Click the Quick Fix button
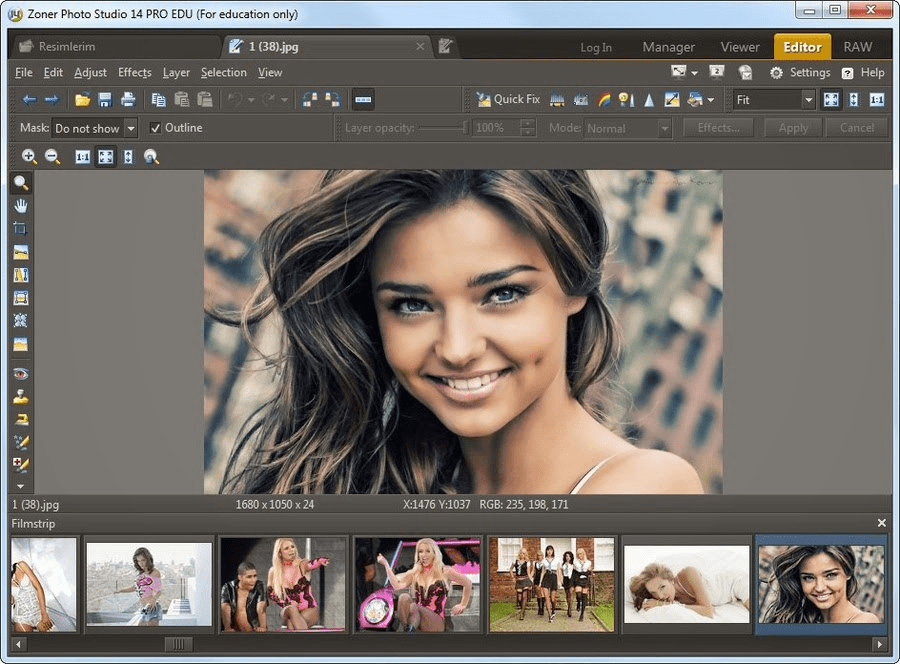The height and width of the screenshot is (664, 900). click(x=508, y=100)
